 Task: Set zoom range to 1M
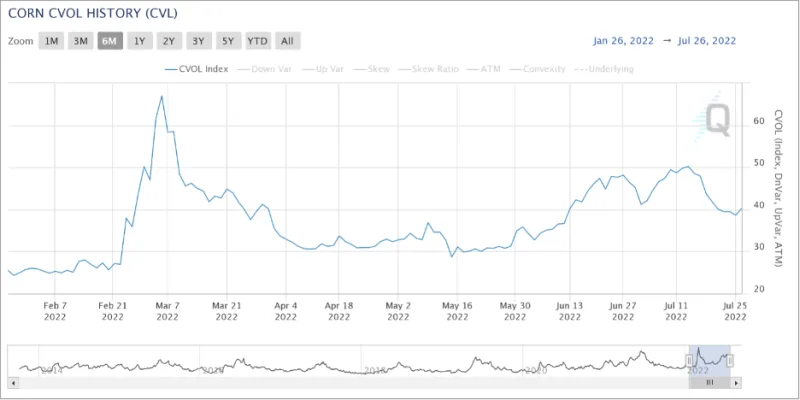tap(51, 41)
